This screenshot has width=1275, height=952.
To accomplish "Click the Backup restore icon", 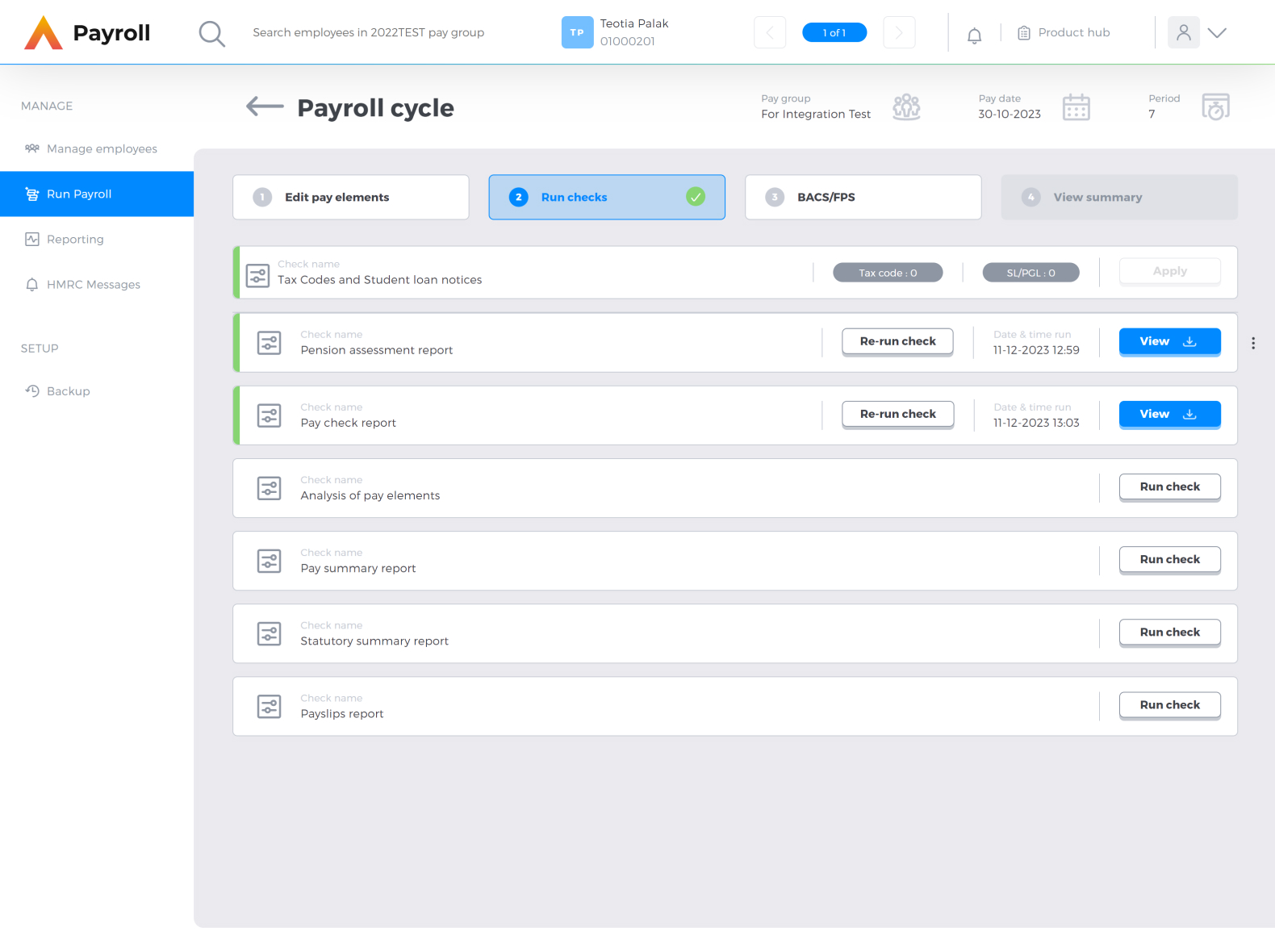I will [32, 390].
